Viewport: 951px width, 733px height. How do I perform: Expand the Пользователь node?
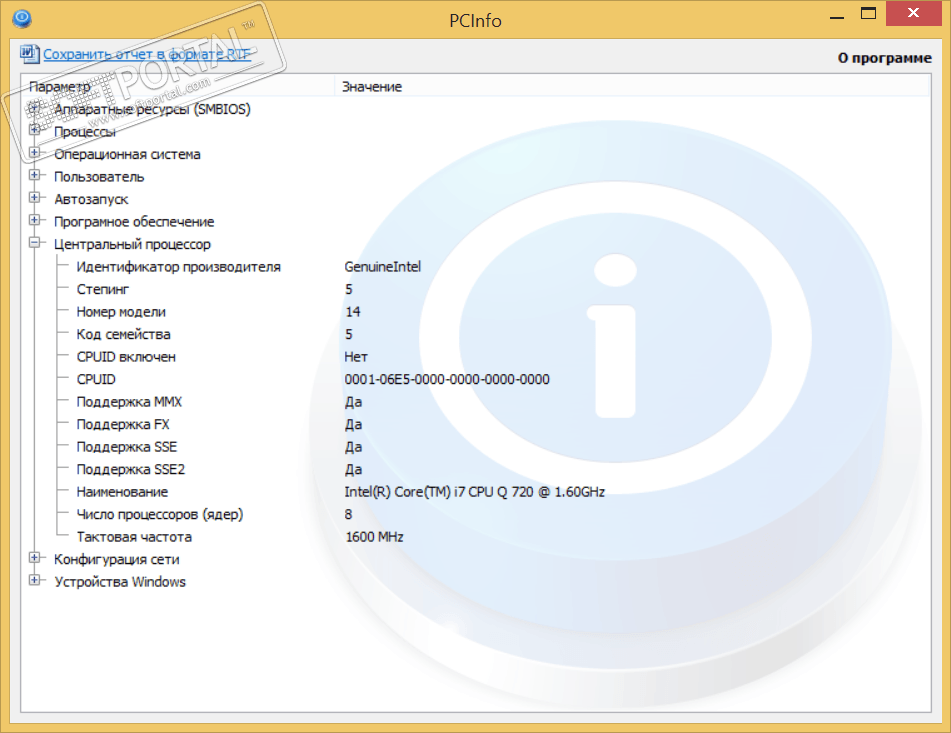click(x=35, y=175)
